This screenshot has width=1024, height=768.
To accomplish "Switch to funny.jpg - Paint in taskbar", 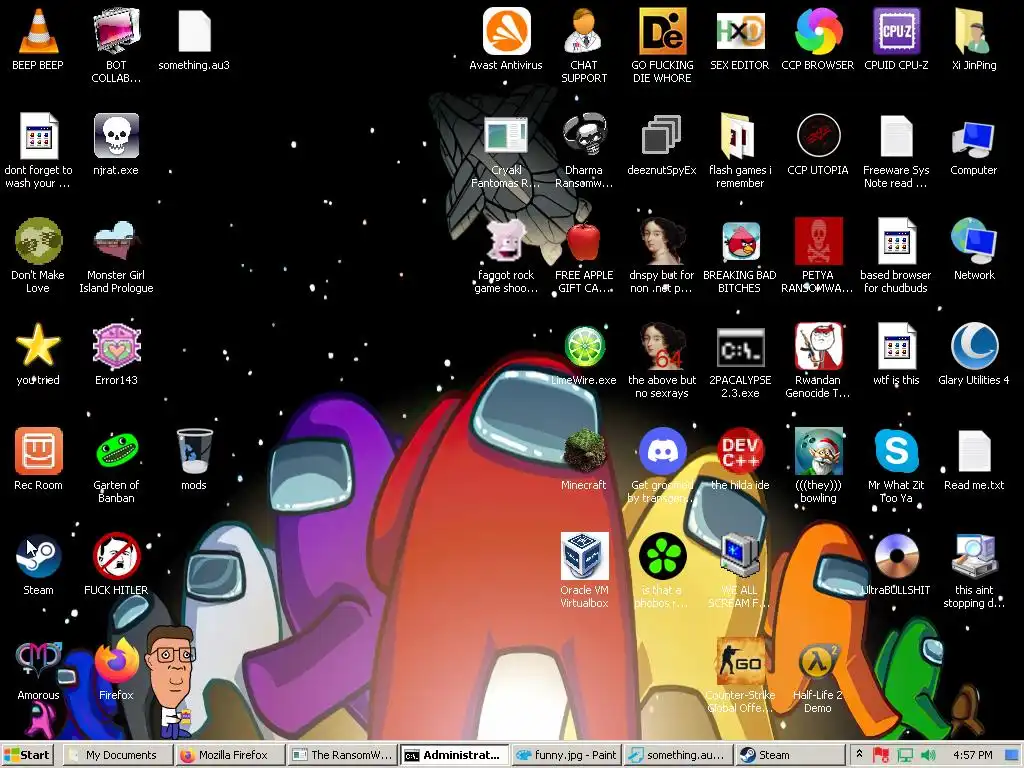I will tap(566, 755).
